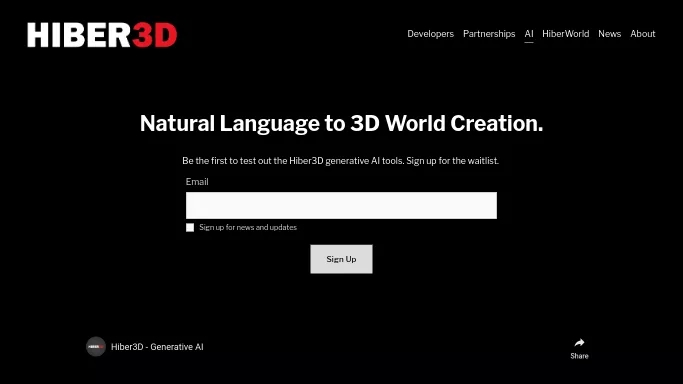Click the Sign Up button

[x=341, y=259]
